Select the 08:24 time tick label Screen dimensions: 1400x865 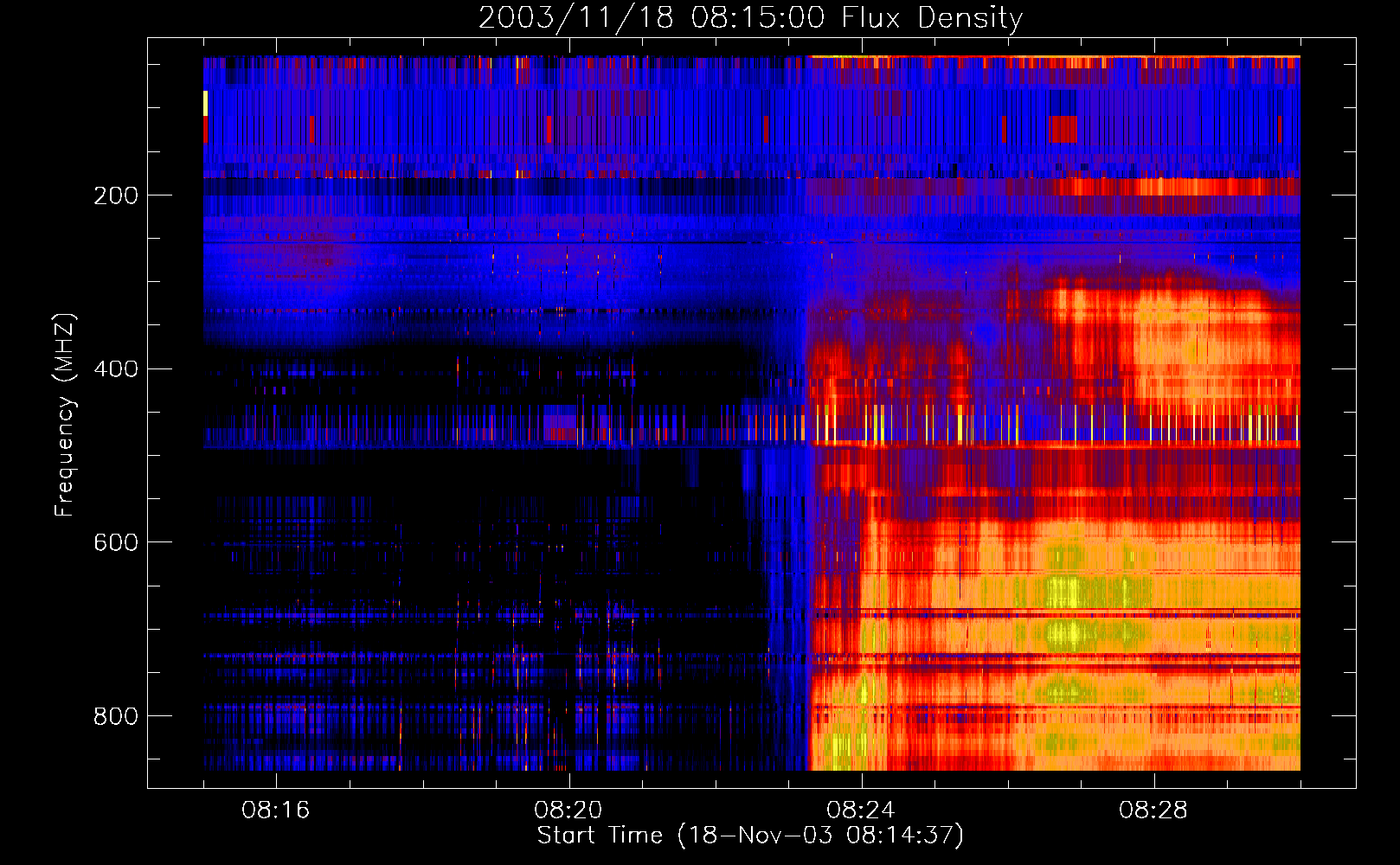861,811
